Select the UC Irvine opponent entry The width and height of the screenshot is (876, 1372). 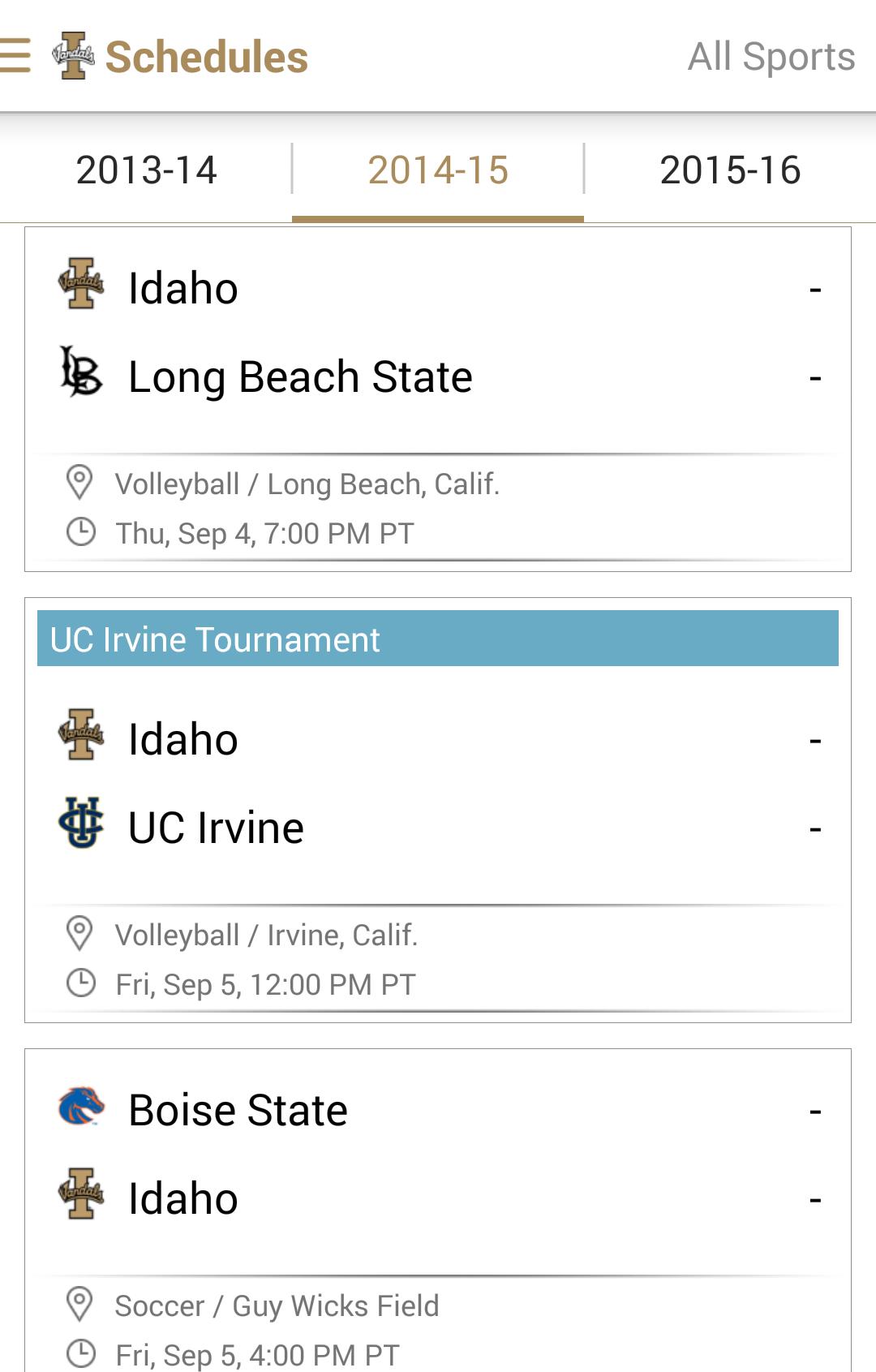[216, 828]
